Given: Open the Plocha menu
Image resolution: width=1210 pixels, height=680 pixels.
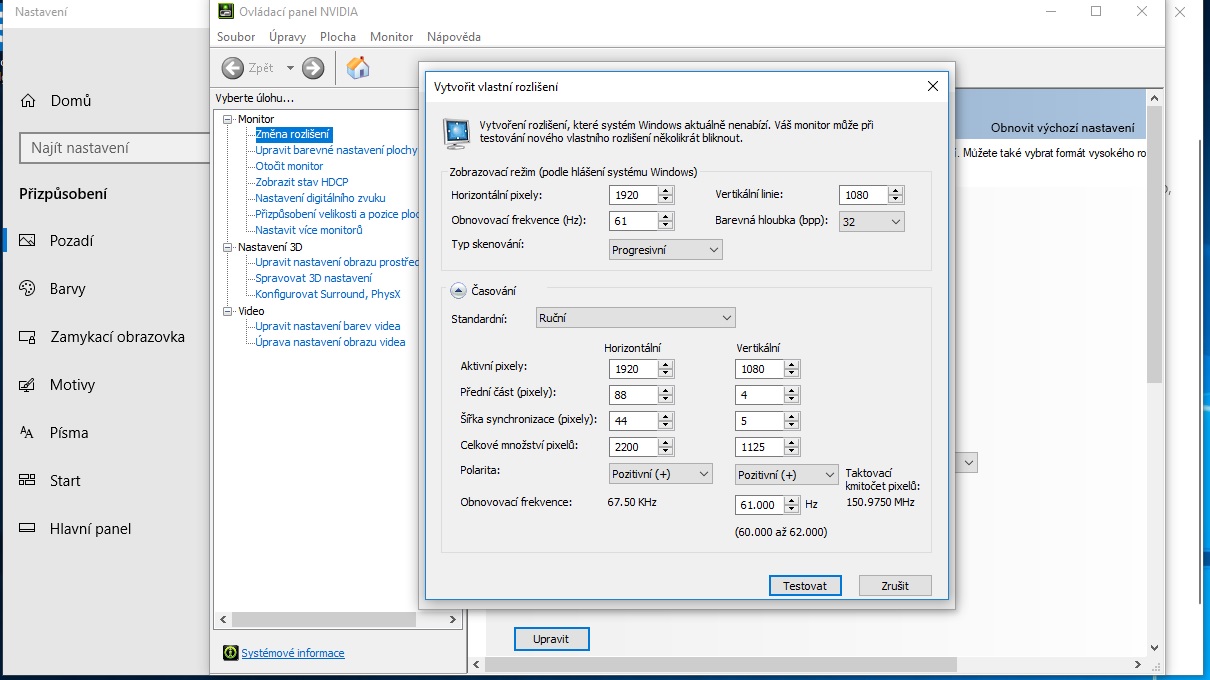Looking at the screenshot, I should point(338,37).
